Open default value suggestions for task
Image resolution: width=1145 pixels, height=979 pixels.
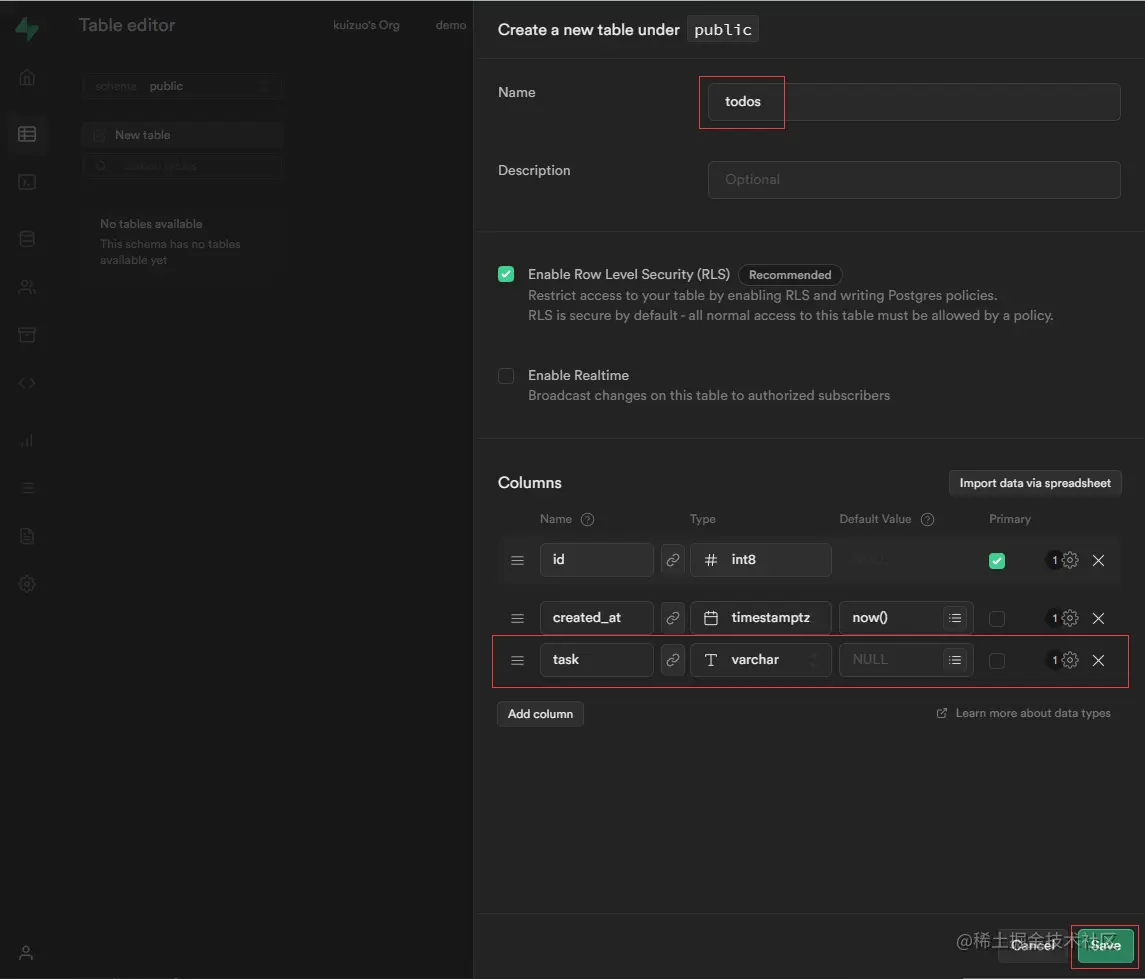[x=954, y=660]
